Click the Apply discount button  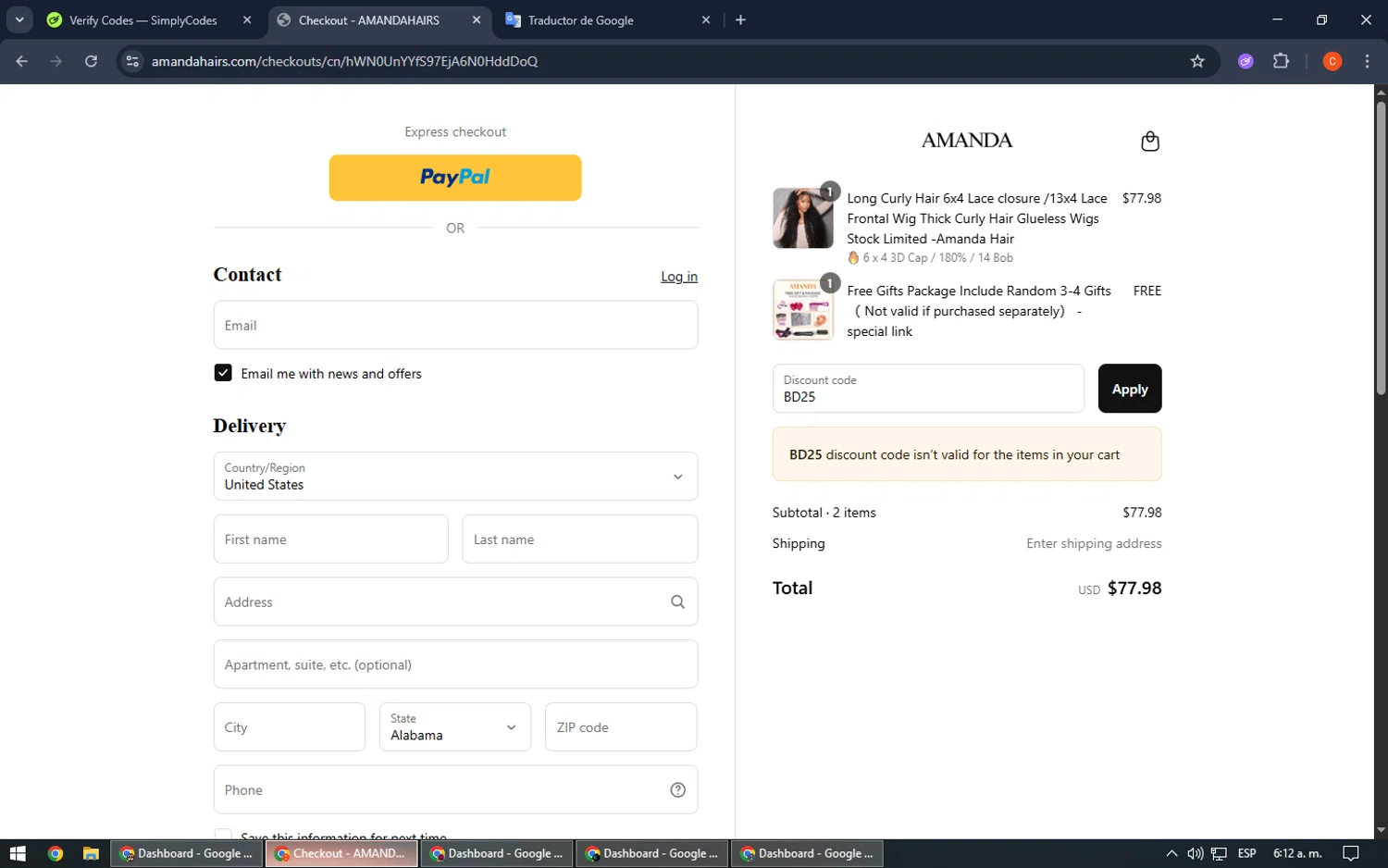click(x=1130, y=389)
